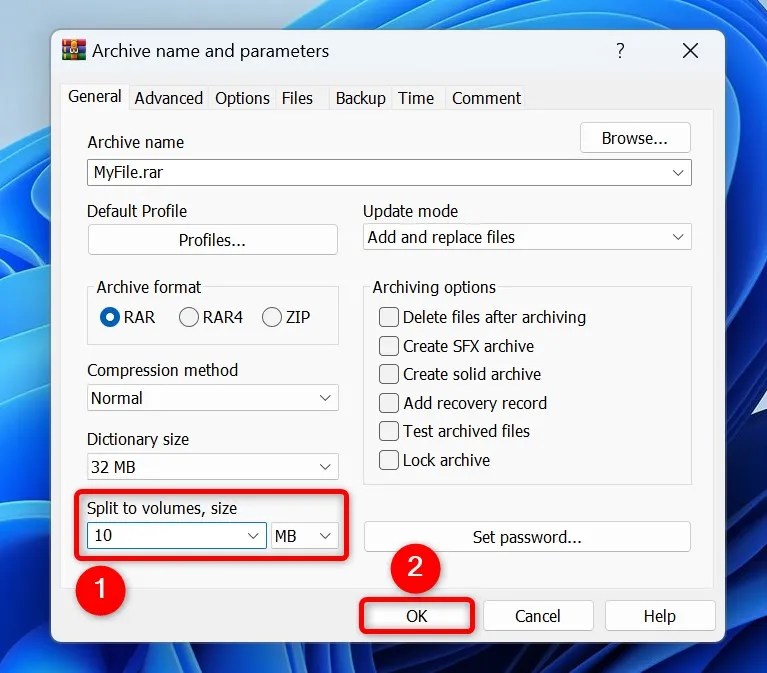This screenshot has width=767, height=673.
Task: Select the RAR archive format
Action: pos(110,317)
